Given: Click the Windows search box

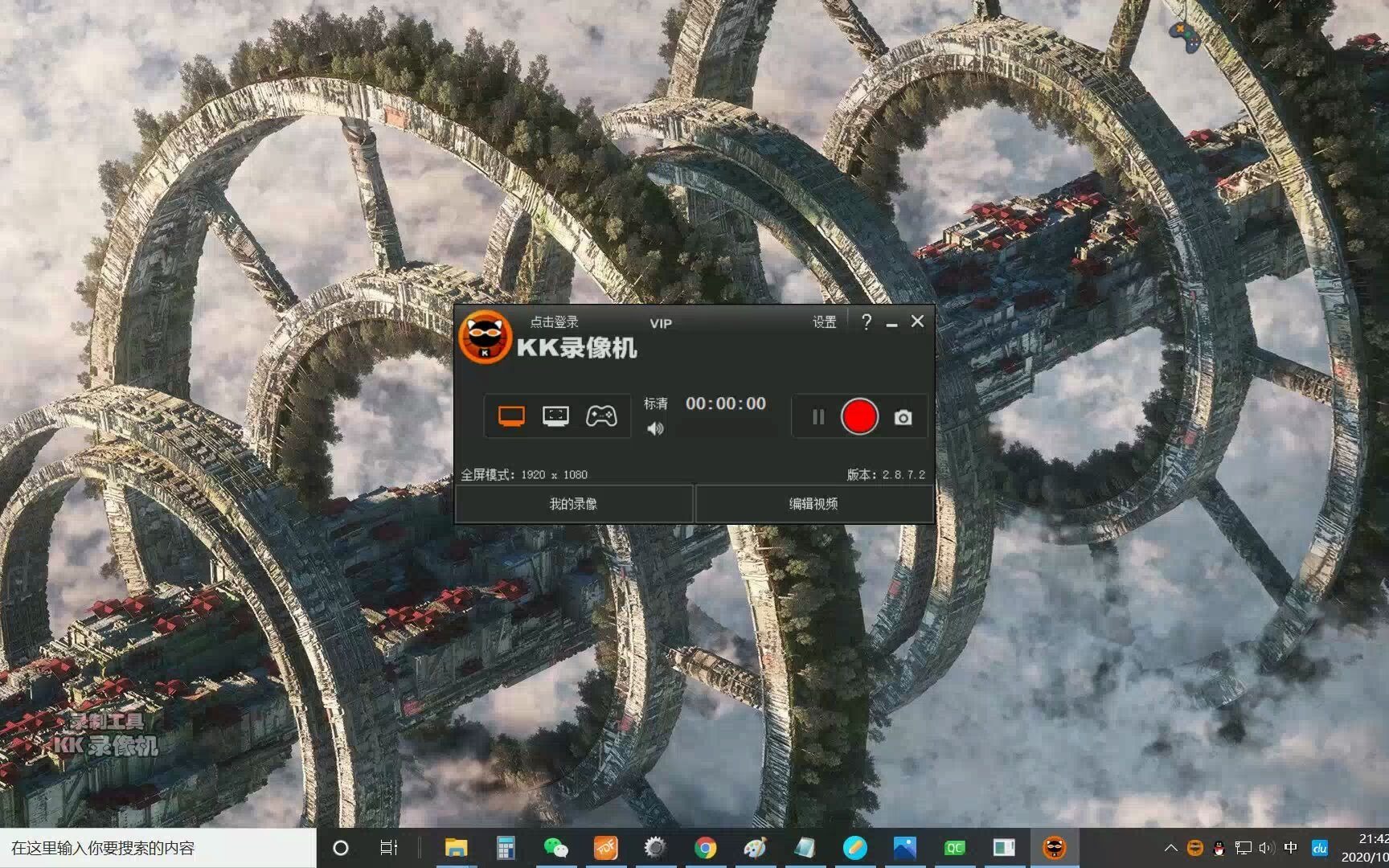Looking at the screenshot, I should coord(158,848).
